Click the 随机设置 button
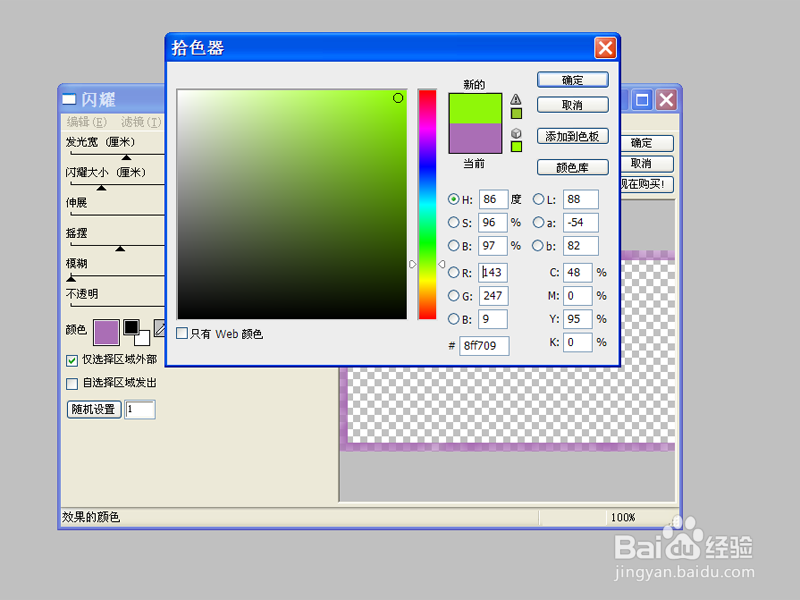 (94, 409)
